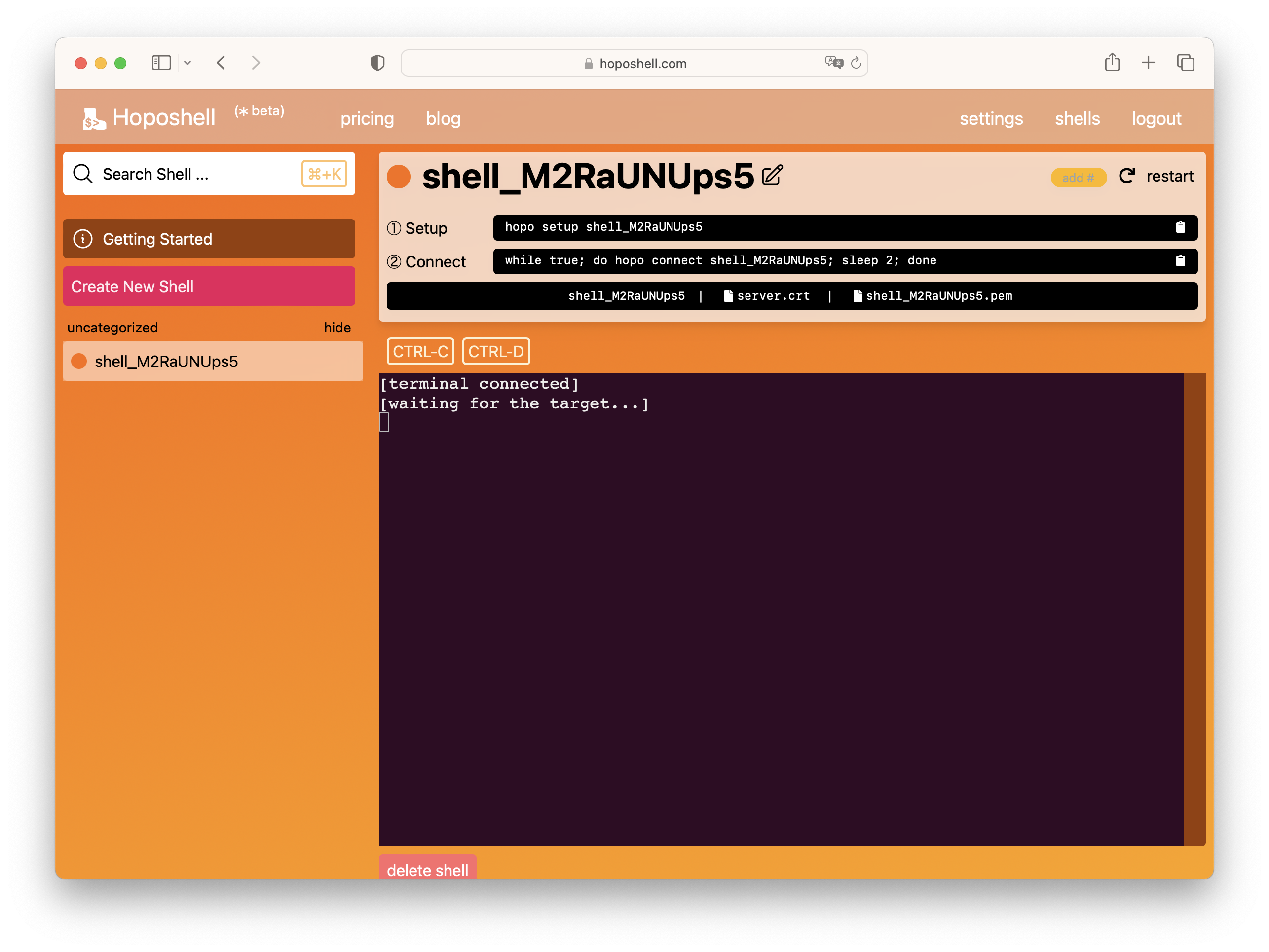Image resolution: width=1269 pixels, height=952 pixels.
Task: Add a tag with the add # badge
Action: (1078, 177)
